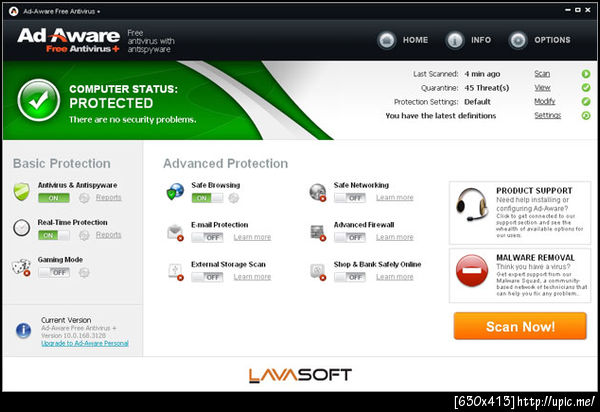
Task: Click green check icon next to View
Action: click(586, 88)
